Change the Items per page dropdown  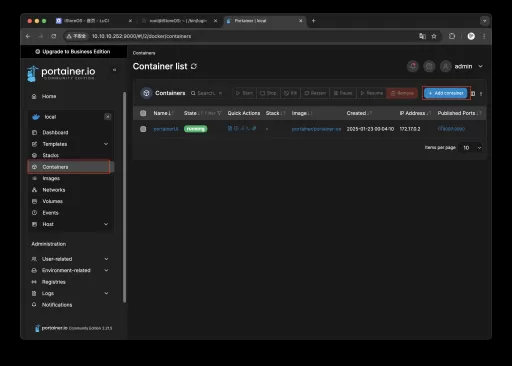[470, 148]
